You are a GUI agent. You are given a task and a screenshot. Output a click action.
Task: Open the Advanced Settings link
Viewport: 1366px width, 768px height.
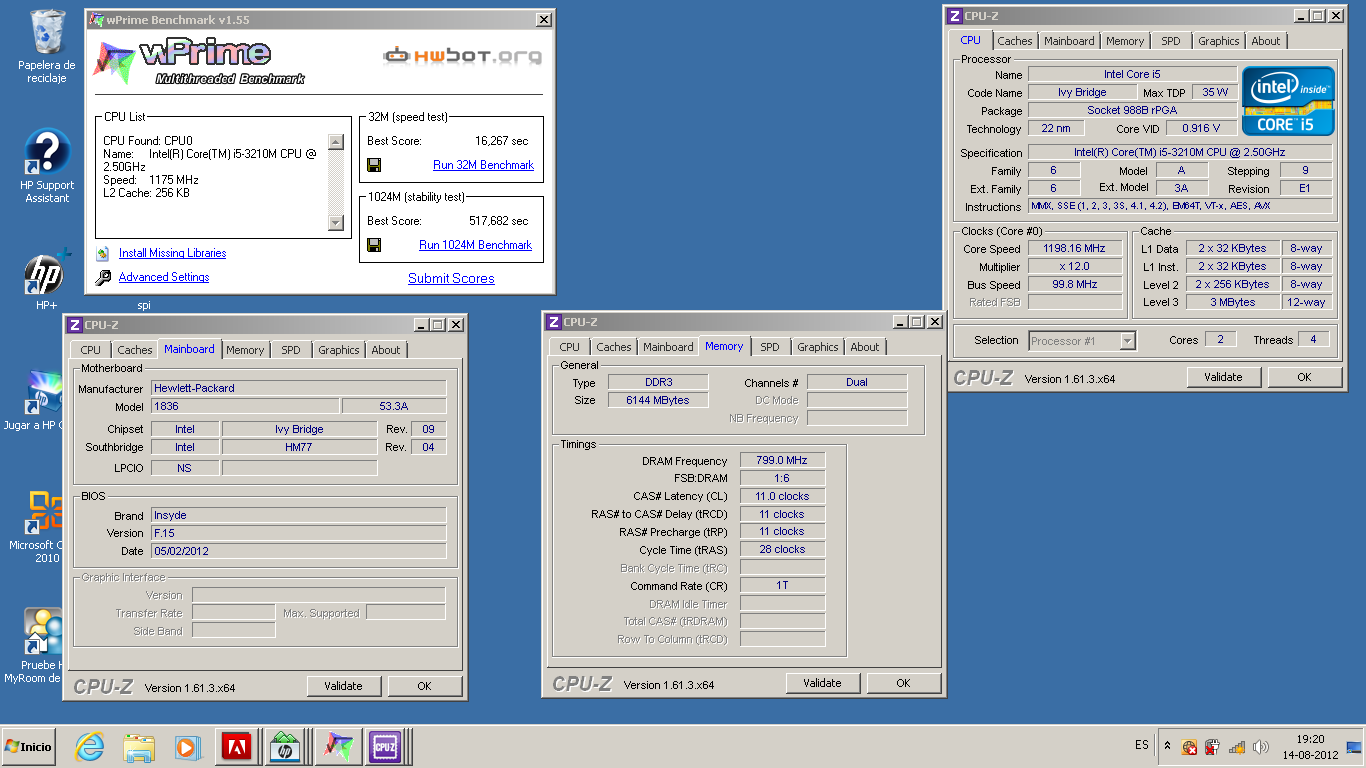(x=164, y=277)
